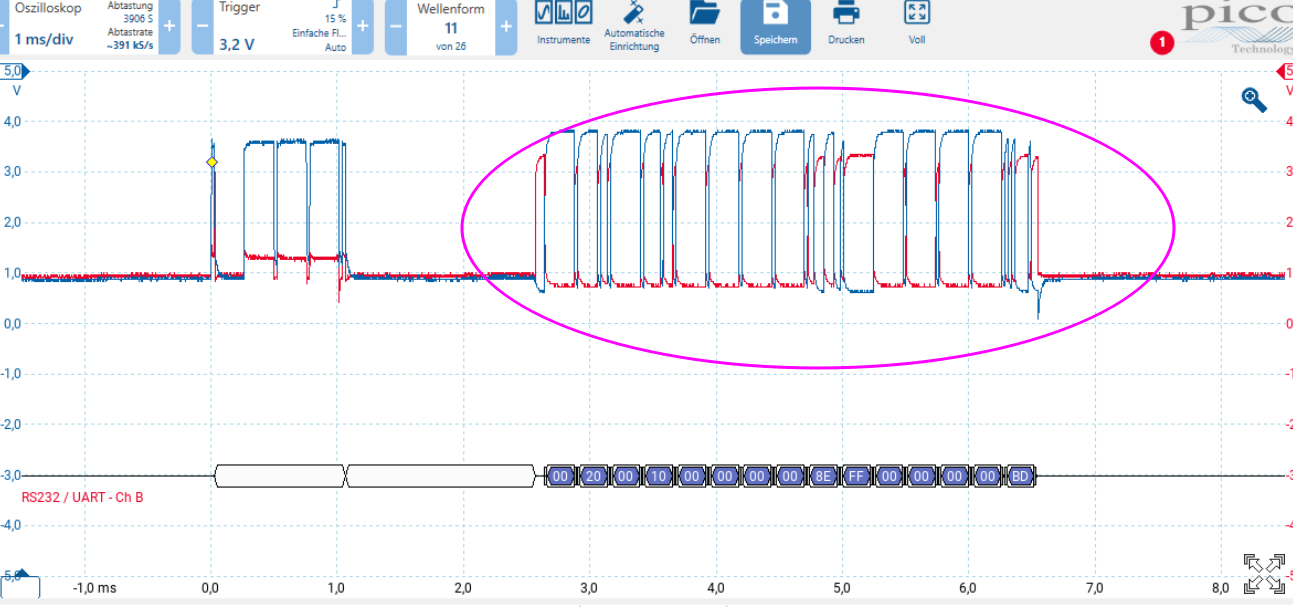Increase the trigger level with plus
This screenshot has width=1293, height=608.
362,27
